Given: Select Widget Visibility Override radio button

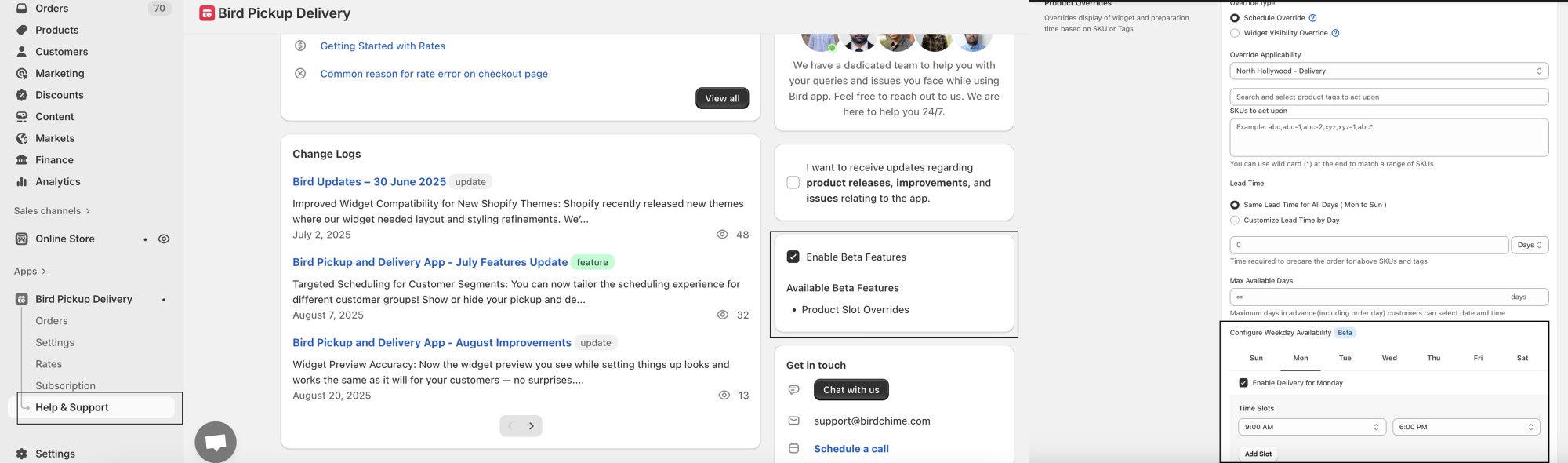Looking at the screenshot, I should pyautogui.click(x=1235, y=33).
